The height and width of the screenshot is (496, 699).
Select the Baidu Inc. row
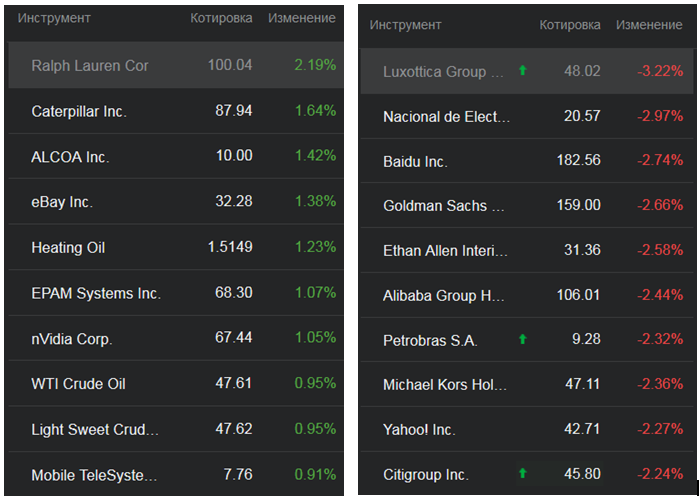click(x=415, y=161)
